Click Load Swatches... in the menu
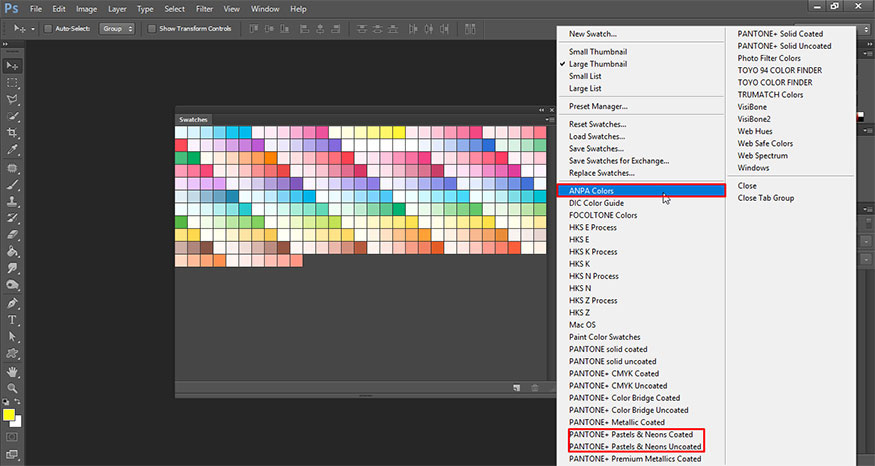Image resolution: width=875 pixels, height=466 pixels. coord(597,136)
